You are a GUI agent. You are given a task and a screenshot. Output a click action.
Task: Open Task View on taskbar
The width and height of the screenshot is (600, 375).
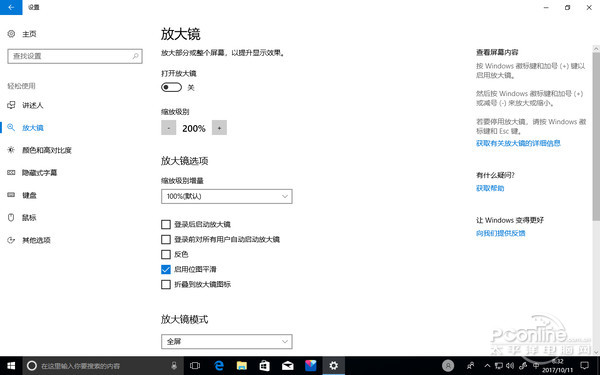pyautogui.click(x=195, y=366)
